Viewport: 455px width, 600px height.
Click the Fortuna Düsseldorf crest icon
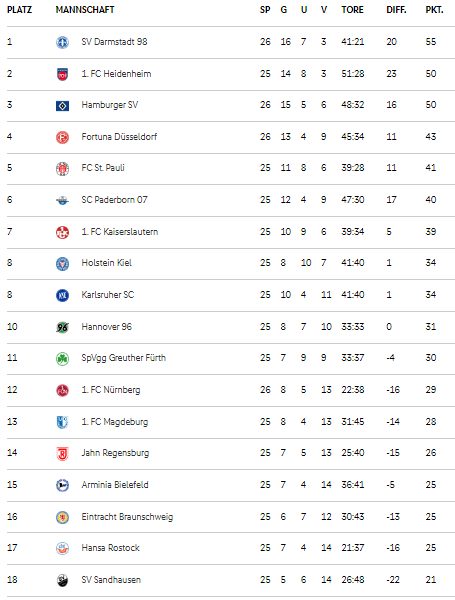click(x=62, y=137)
